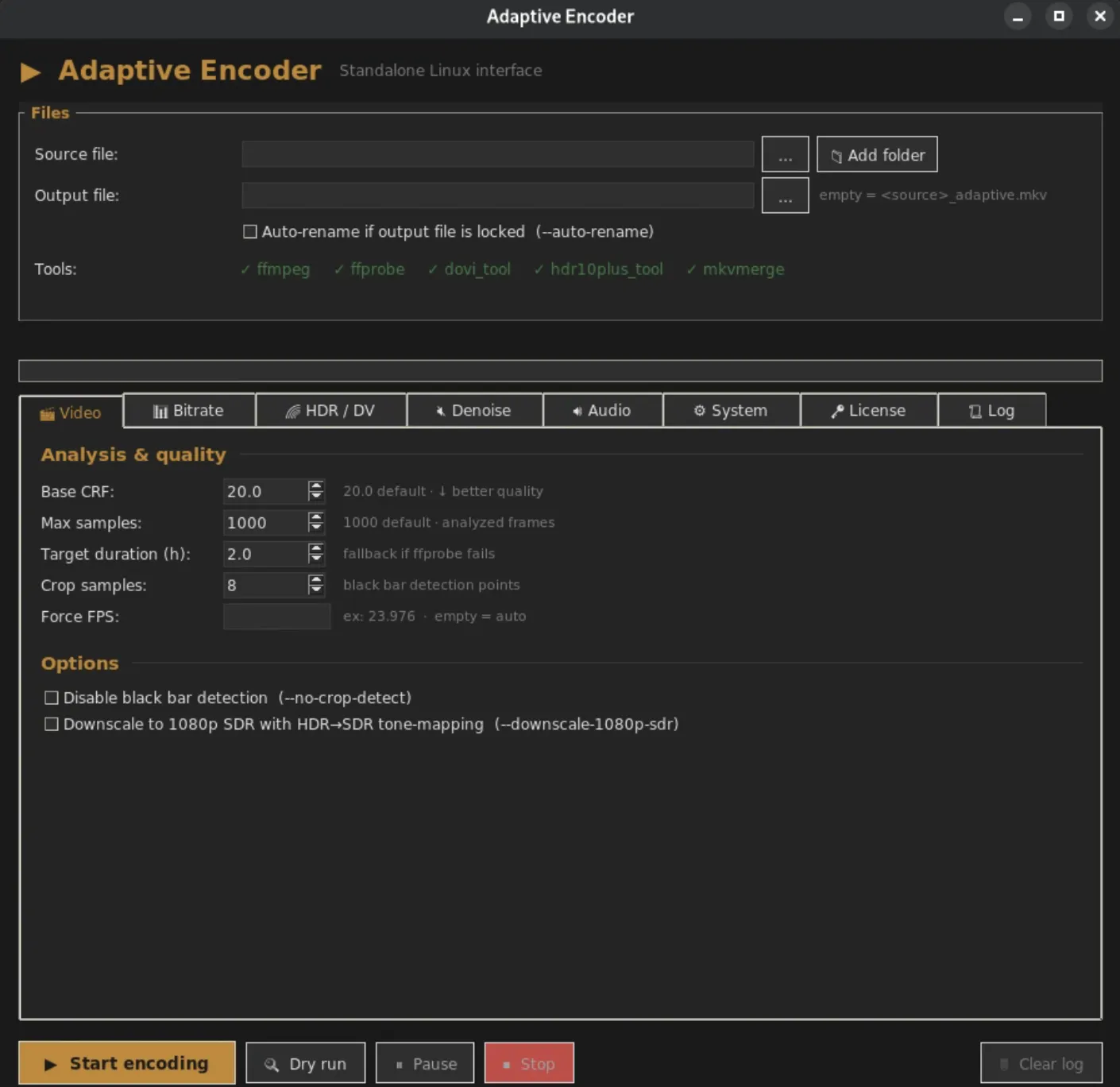Enable Auto-rename if output file is locked
Viewport: 1120px width, 1087px height.
click(x=250, y=231)
